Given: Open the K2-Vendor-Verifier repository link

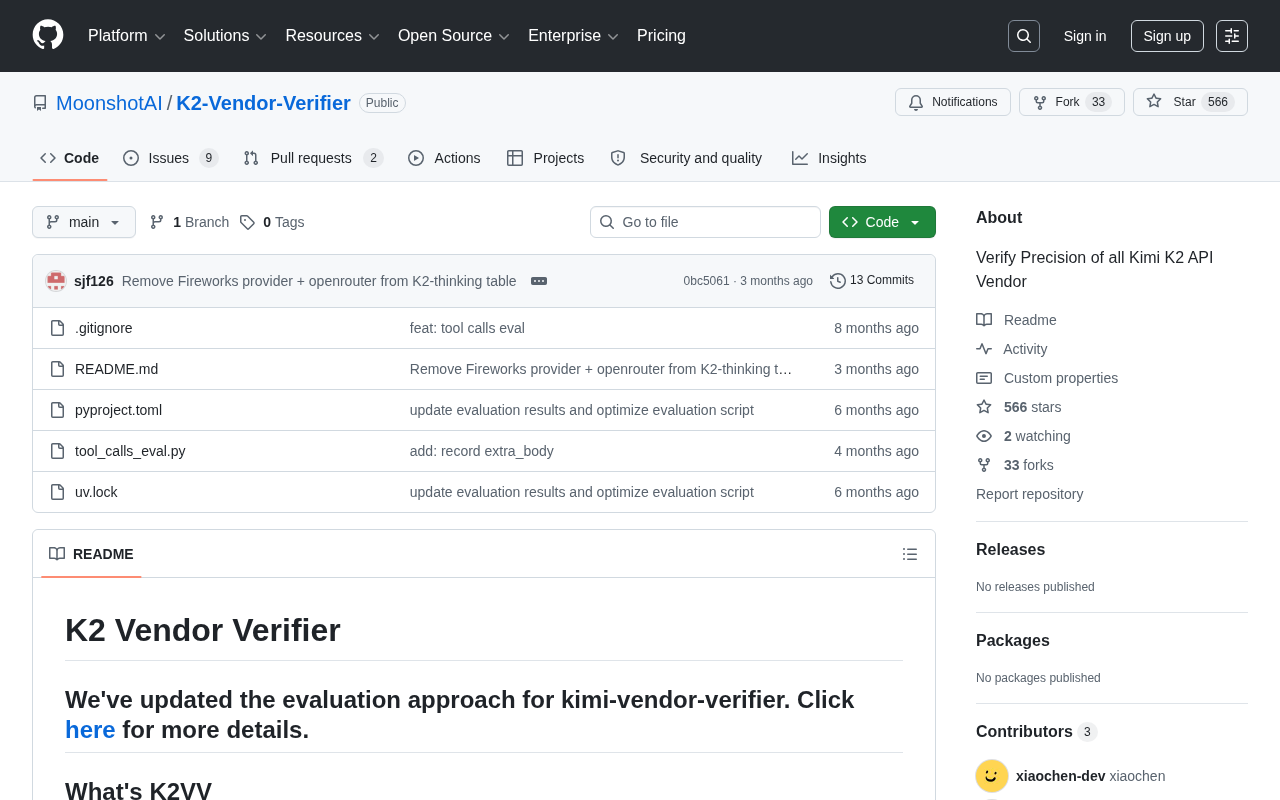Looking at the screenshot, I should 263,103.
